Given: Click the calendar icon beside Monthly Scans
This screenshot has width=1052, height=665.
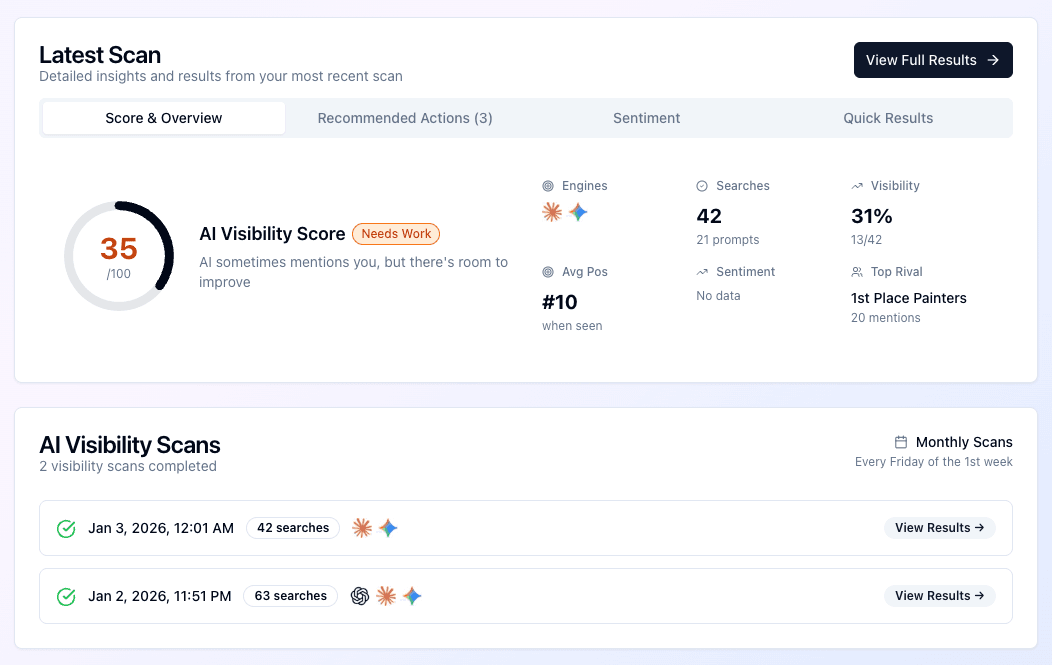Looking at the screenshot, I should pyautogui.click(x=901, y=442).
